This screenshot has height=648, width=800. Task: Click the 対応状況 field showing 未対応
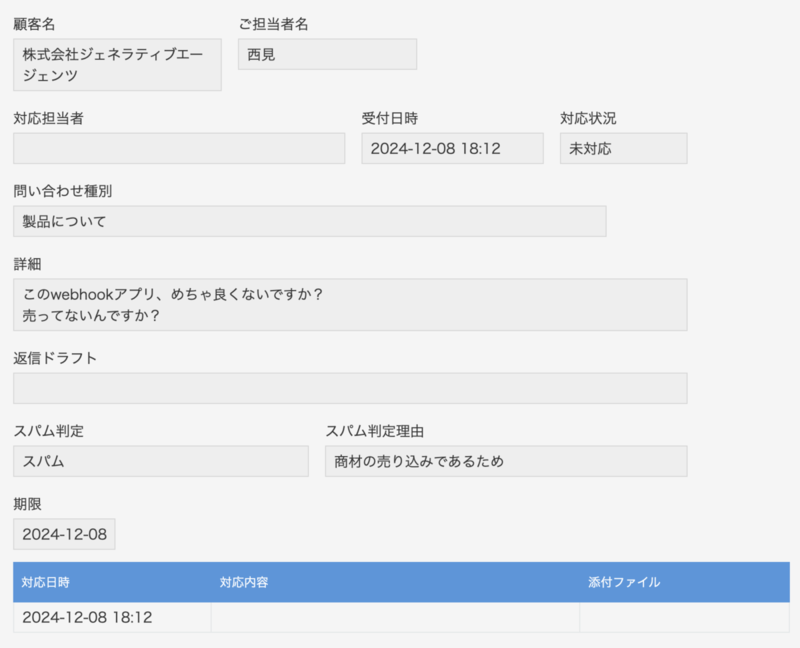623,148
